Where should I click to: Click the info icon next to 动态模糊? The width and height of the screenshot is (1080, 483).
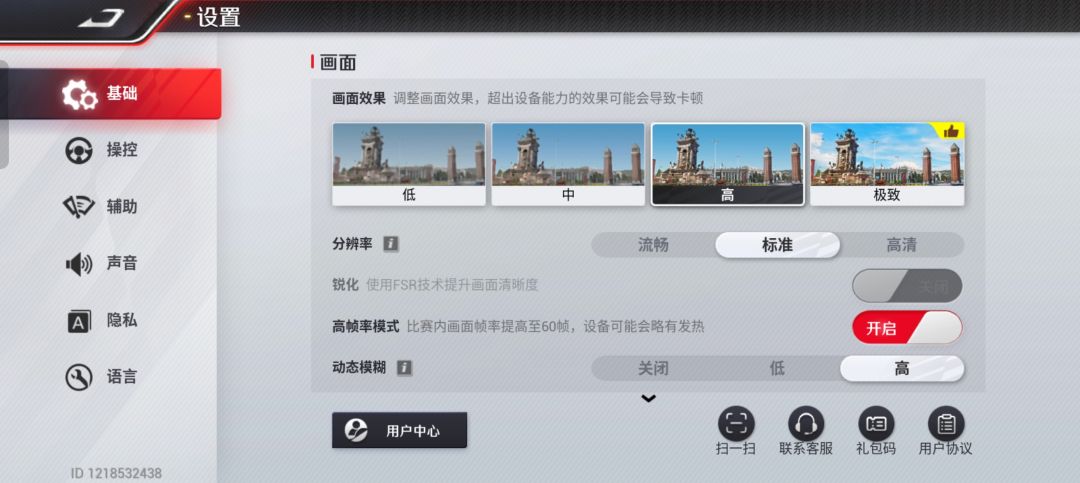[404, 368]
